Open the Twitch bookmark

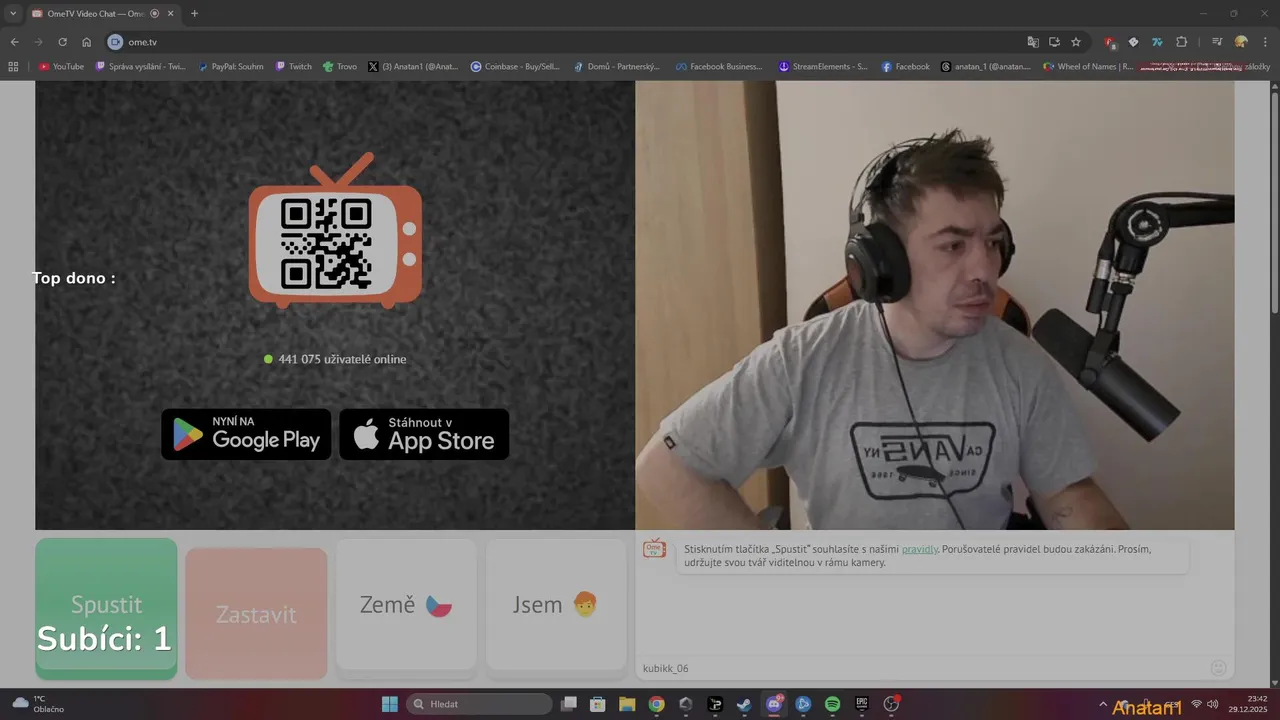[x=294, y=67]
